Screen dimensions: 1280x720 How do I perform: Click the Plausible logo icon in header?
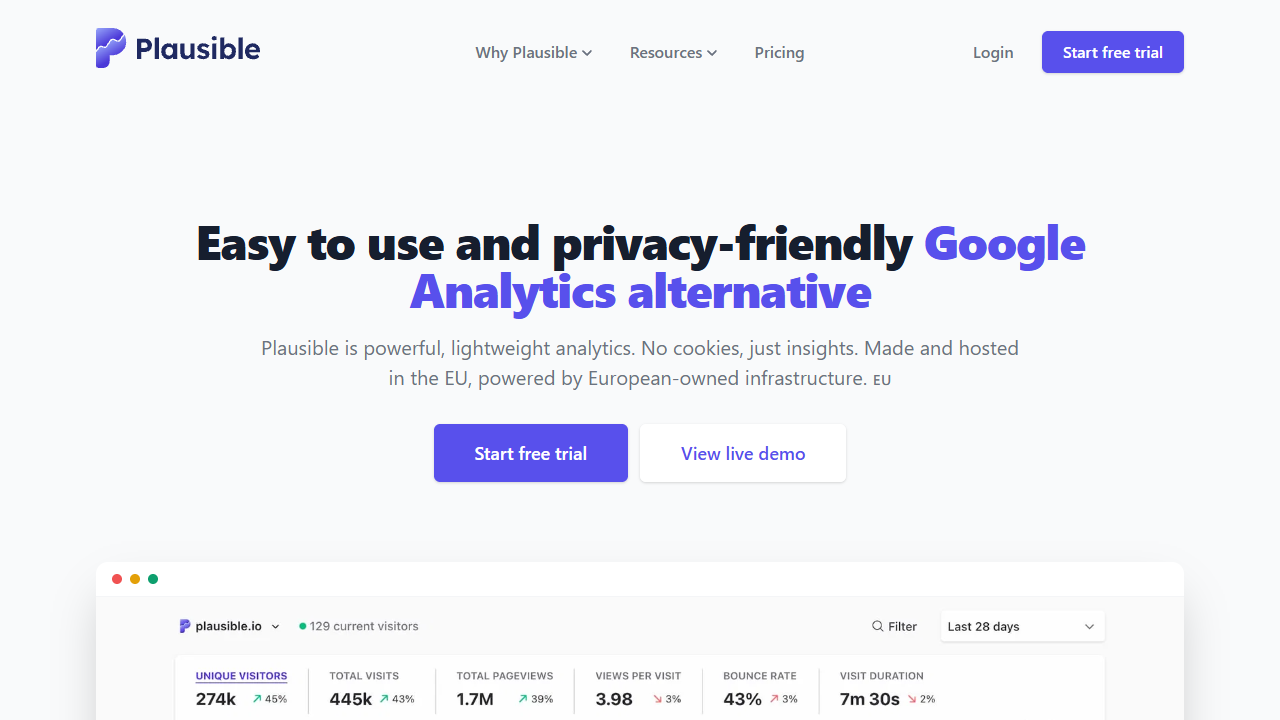pyautogui.click(x=111, y=48)
